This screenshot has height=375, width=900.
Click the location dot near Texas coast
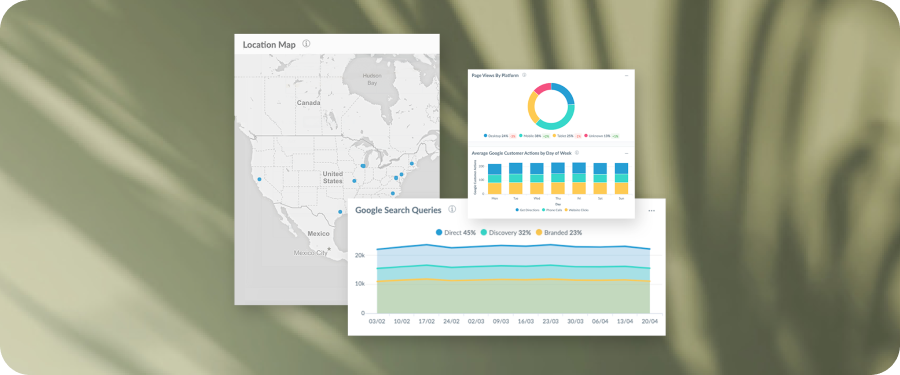tap(341, 212)
